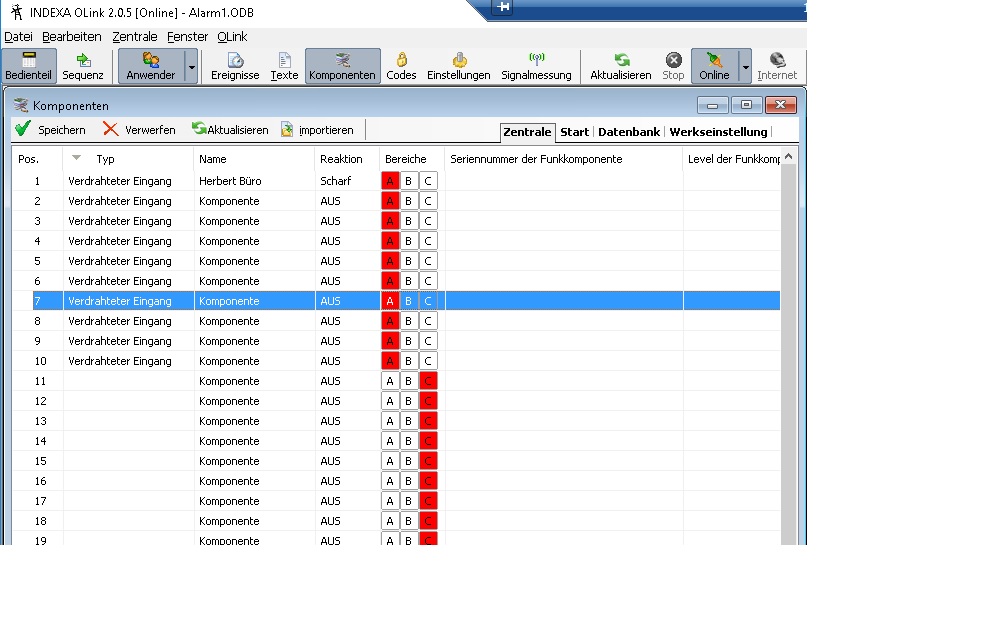
Task: Click the vertical scrollbar of the table
Action: 789,350
